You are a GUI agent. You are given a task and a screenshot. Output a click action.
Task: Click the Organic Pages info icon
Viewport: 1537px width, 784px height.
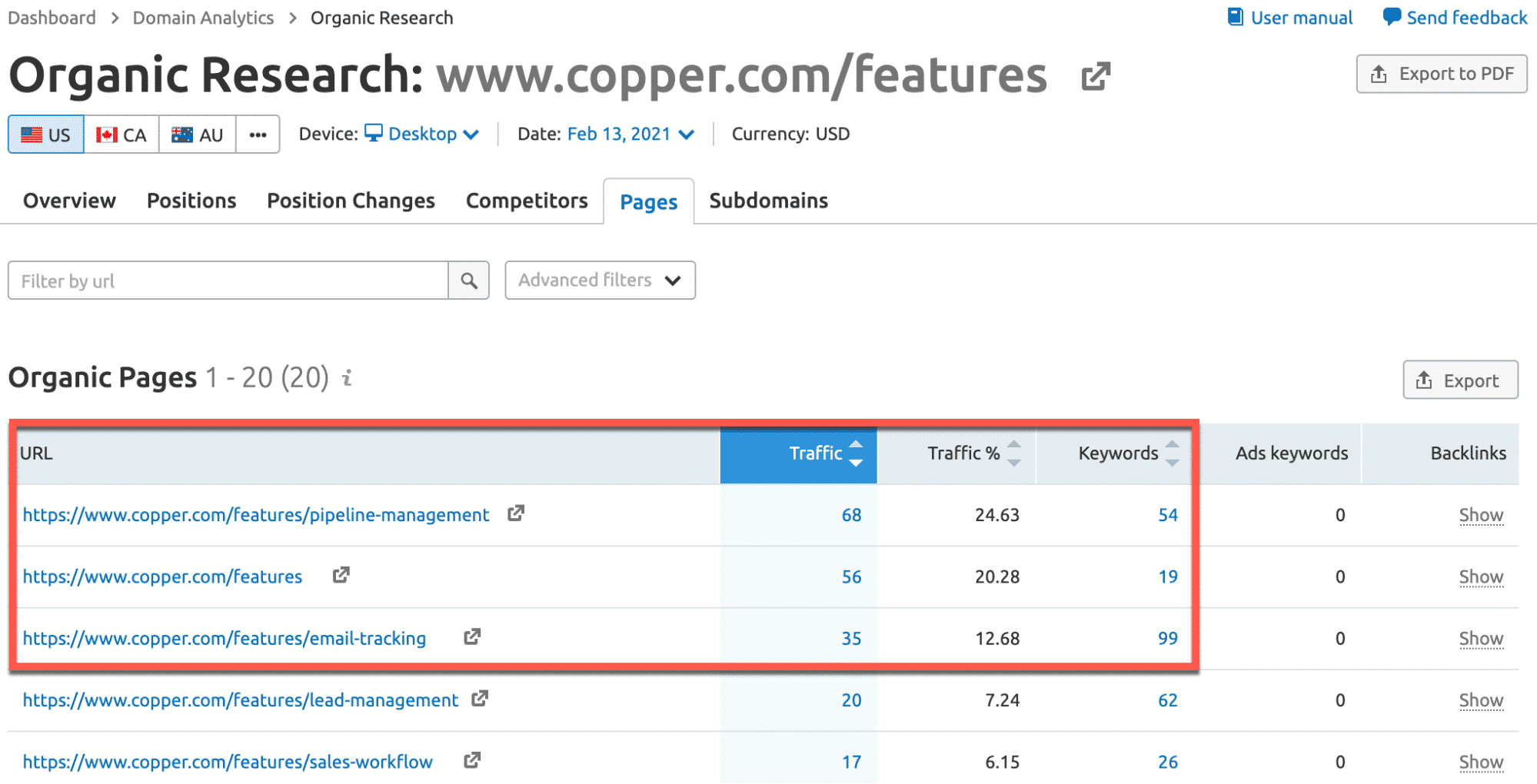tap(348, 377)
